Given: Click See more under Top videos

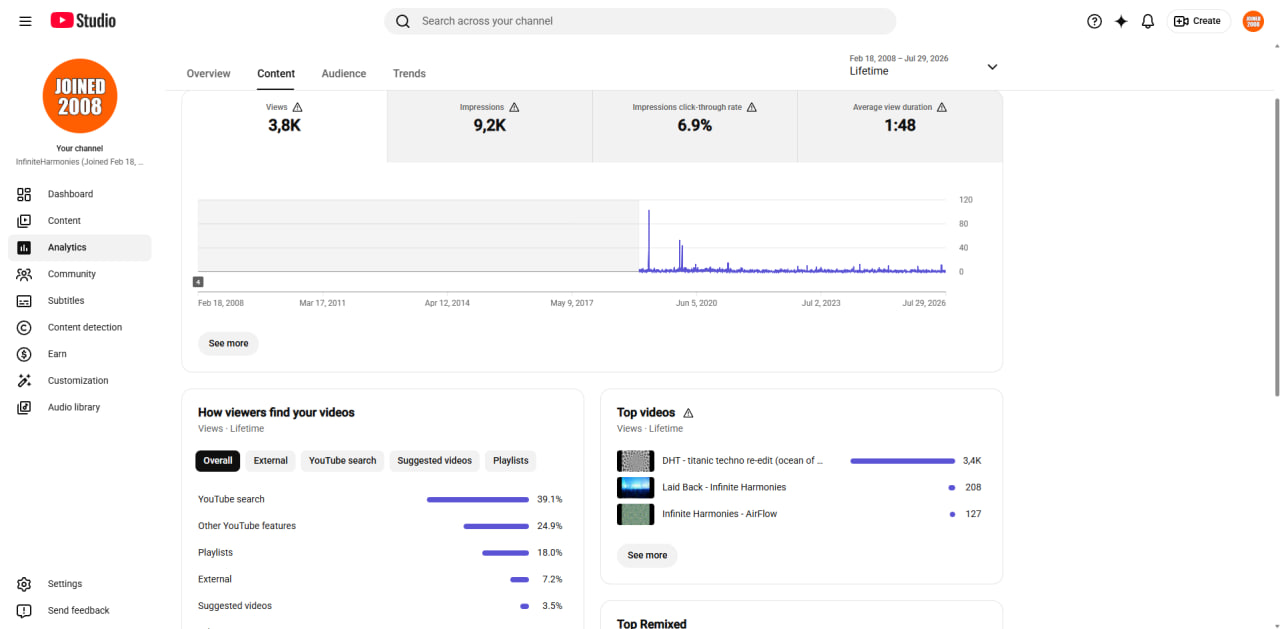Looking at the screenshot, I should tap(647, 556).
